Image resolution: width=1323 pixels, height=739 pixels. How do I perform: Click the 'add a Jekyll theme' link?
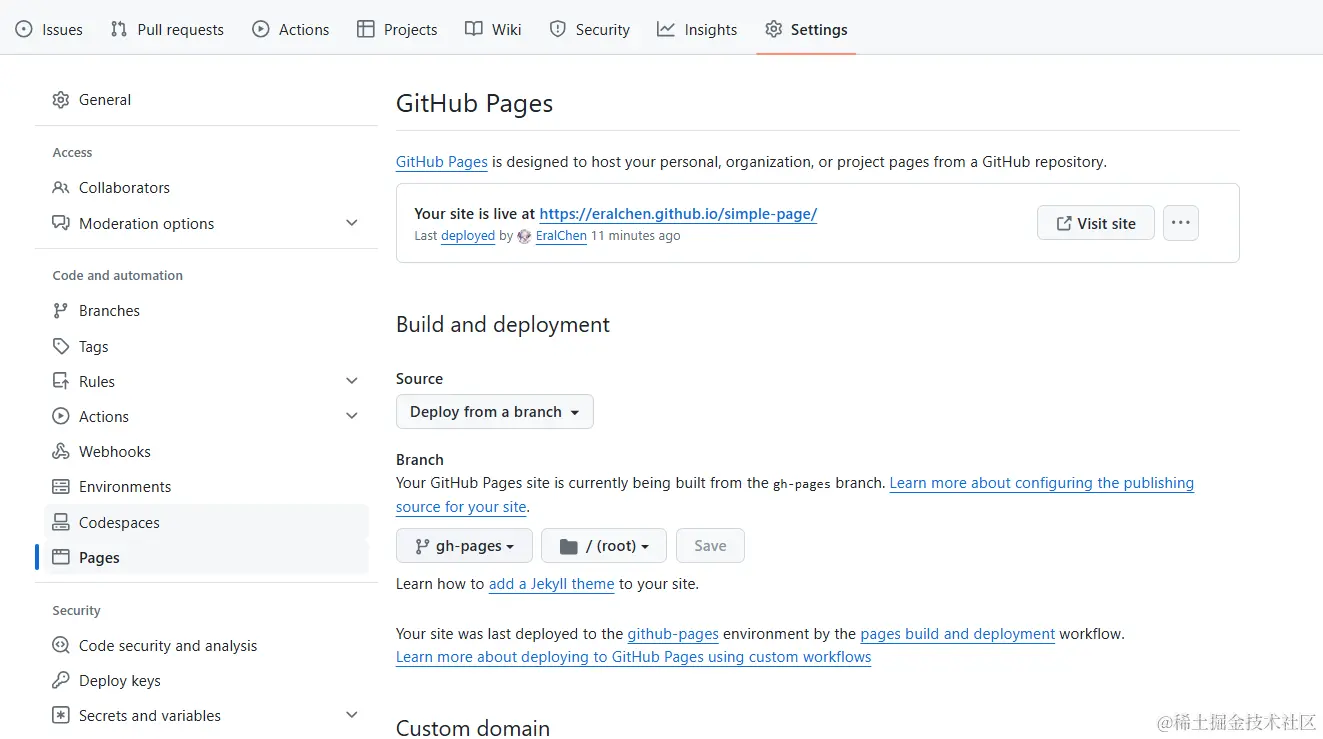(551, 584)
